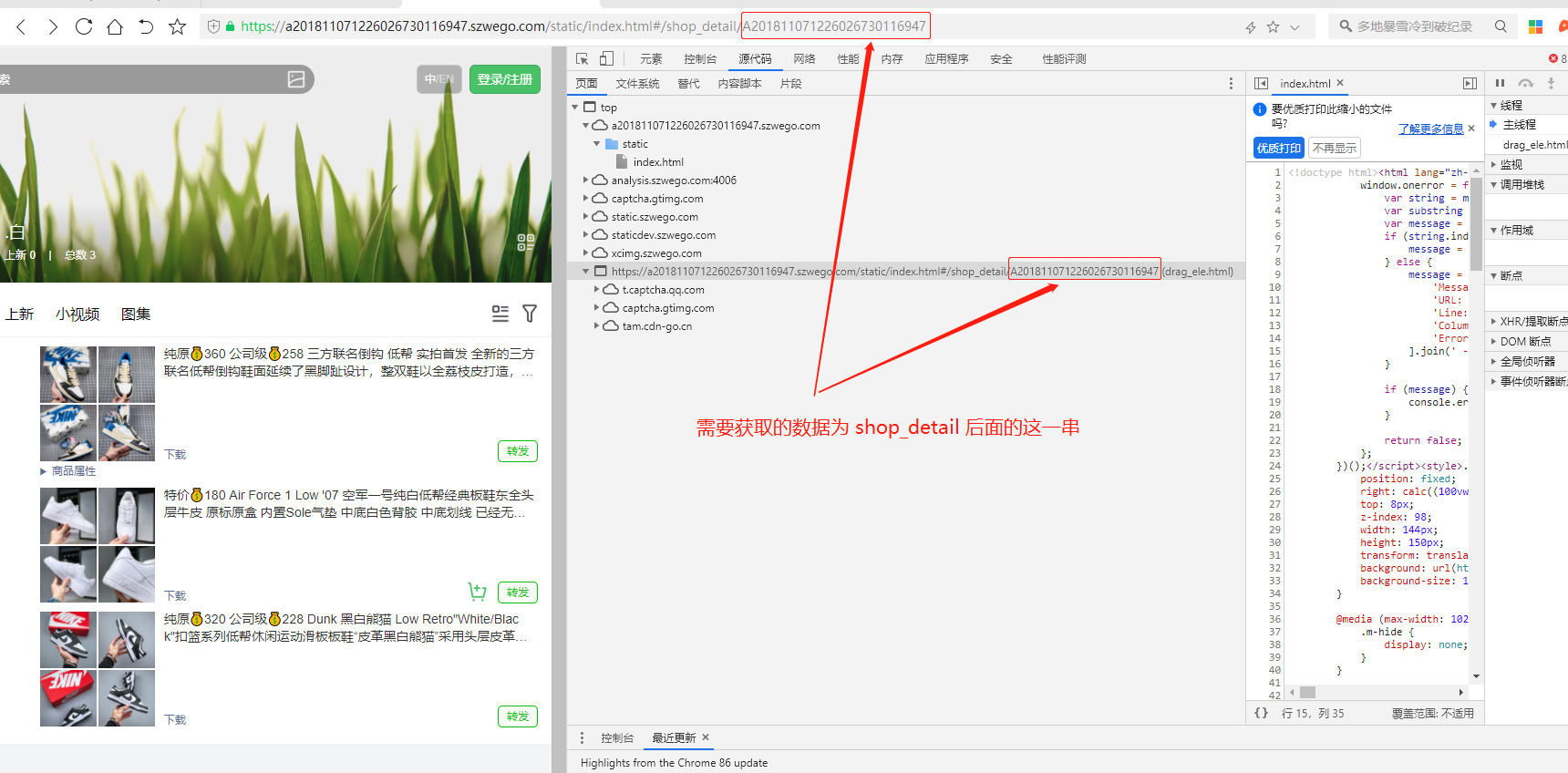Collapse the top frame tree node
This screenshot has width=1568, height=773.
point(575,107)
